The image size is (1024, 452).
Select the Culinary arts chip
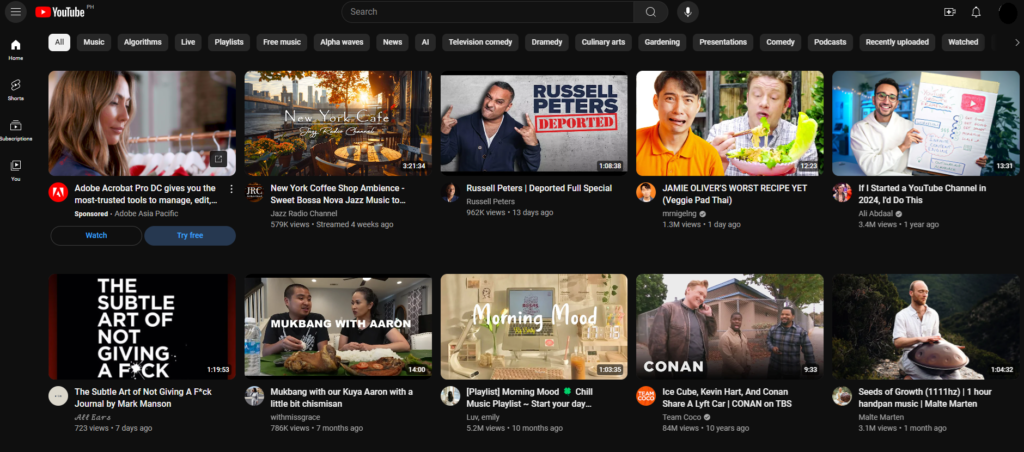coord(603,42)
